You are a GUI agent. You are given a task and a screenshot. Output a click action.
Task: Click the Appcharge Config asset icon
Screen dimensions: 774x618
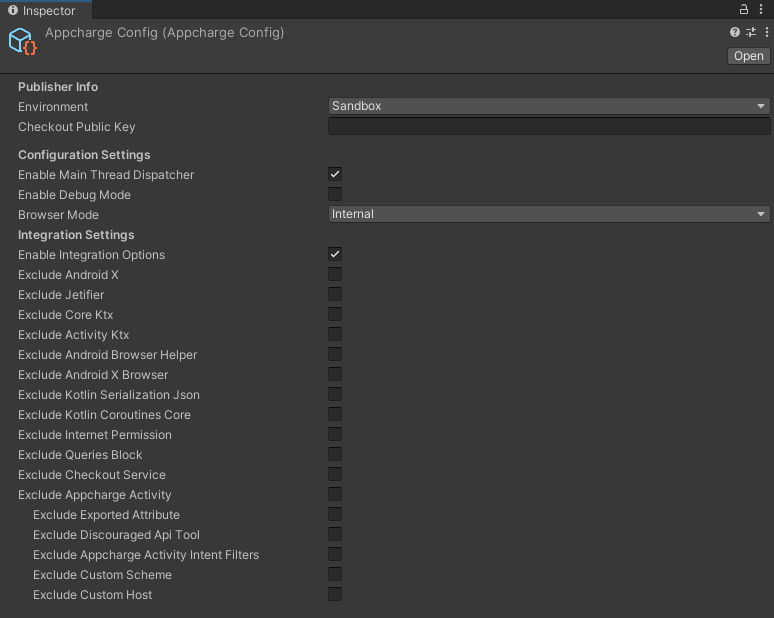click(x=23, y=41)
